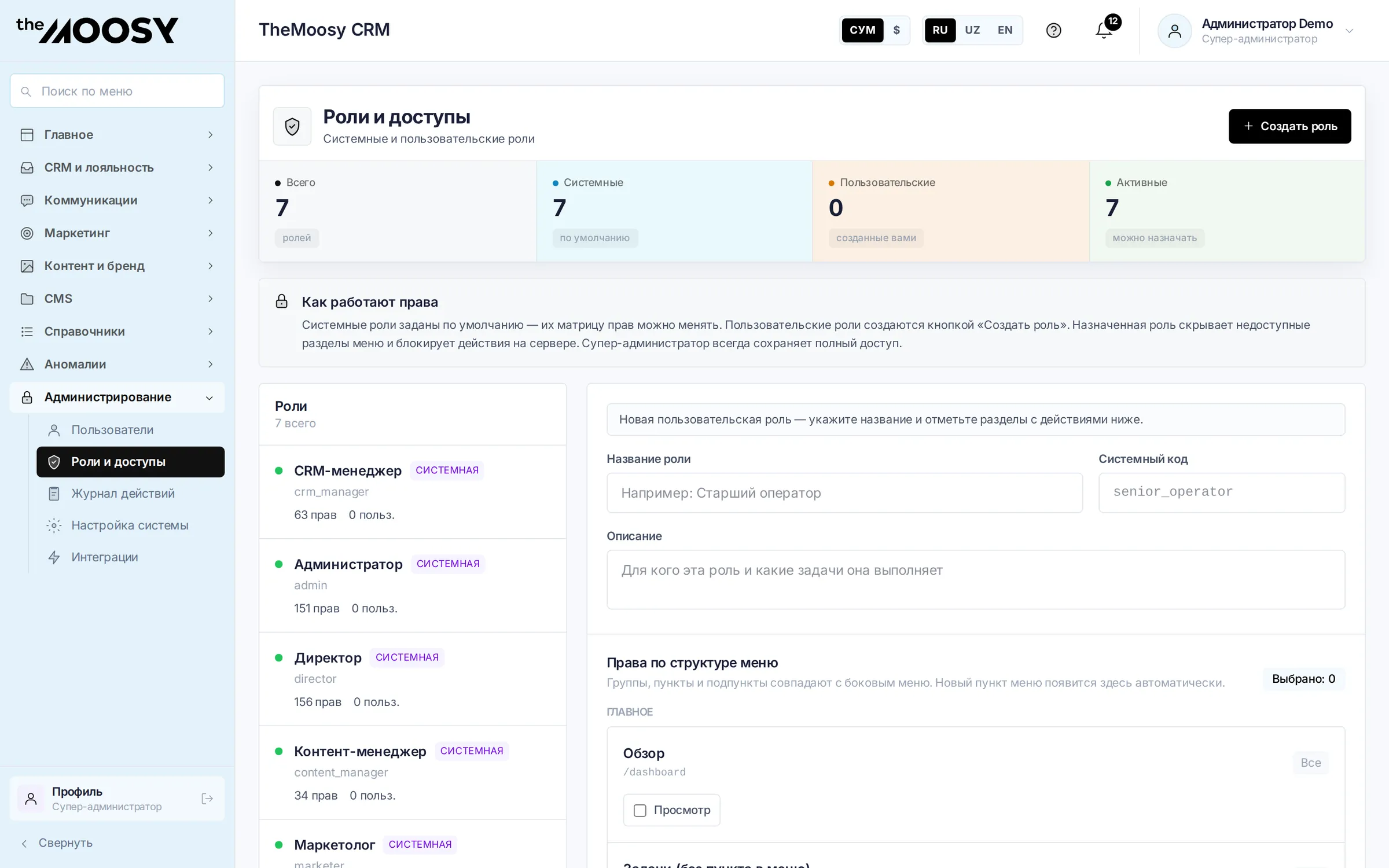
Task: Enable the Просмотр checkbox under Обзор
Action: (640, 810)
